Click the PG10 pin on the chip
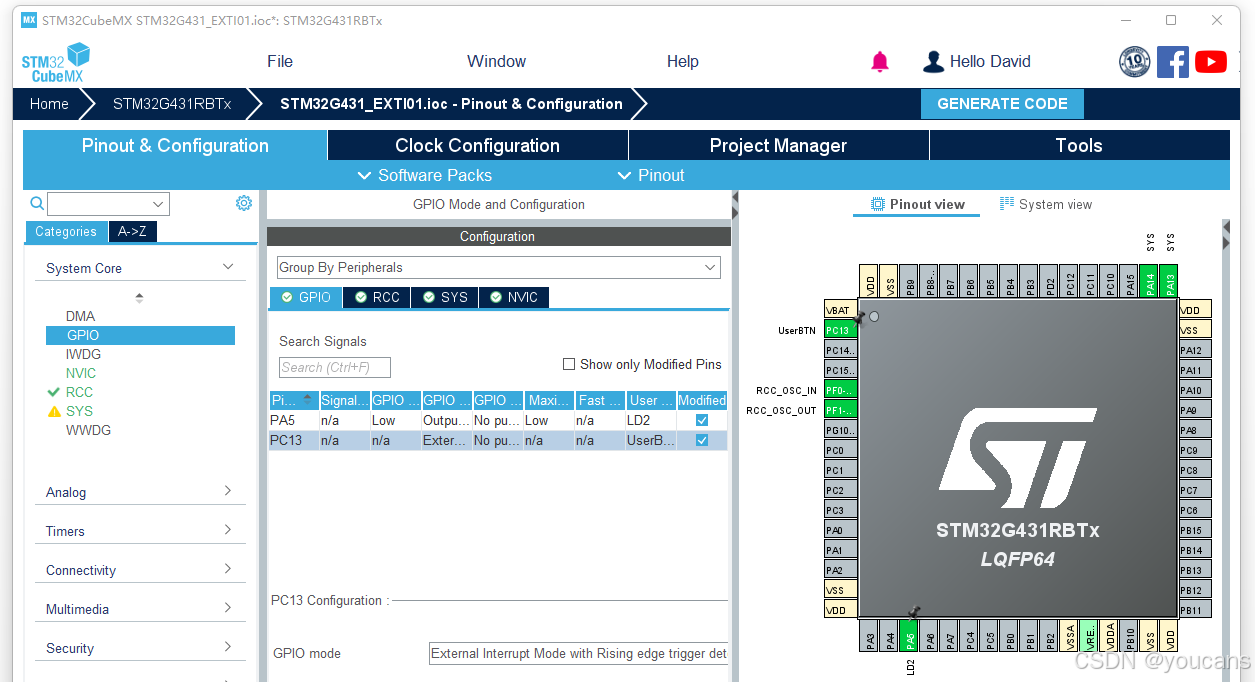 coord(840,430)
